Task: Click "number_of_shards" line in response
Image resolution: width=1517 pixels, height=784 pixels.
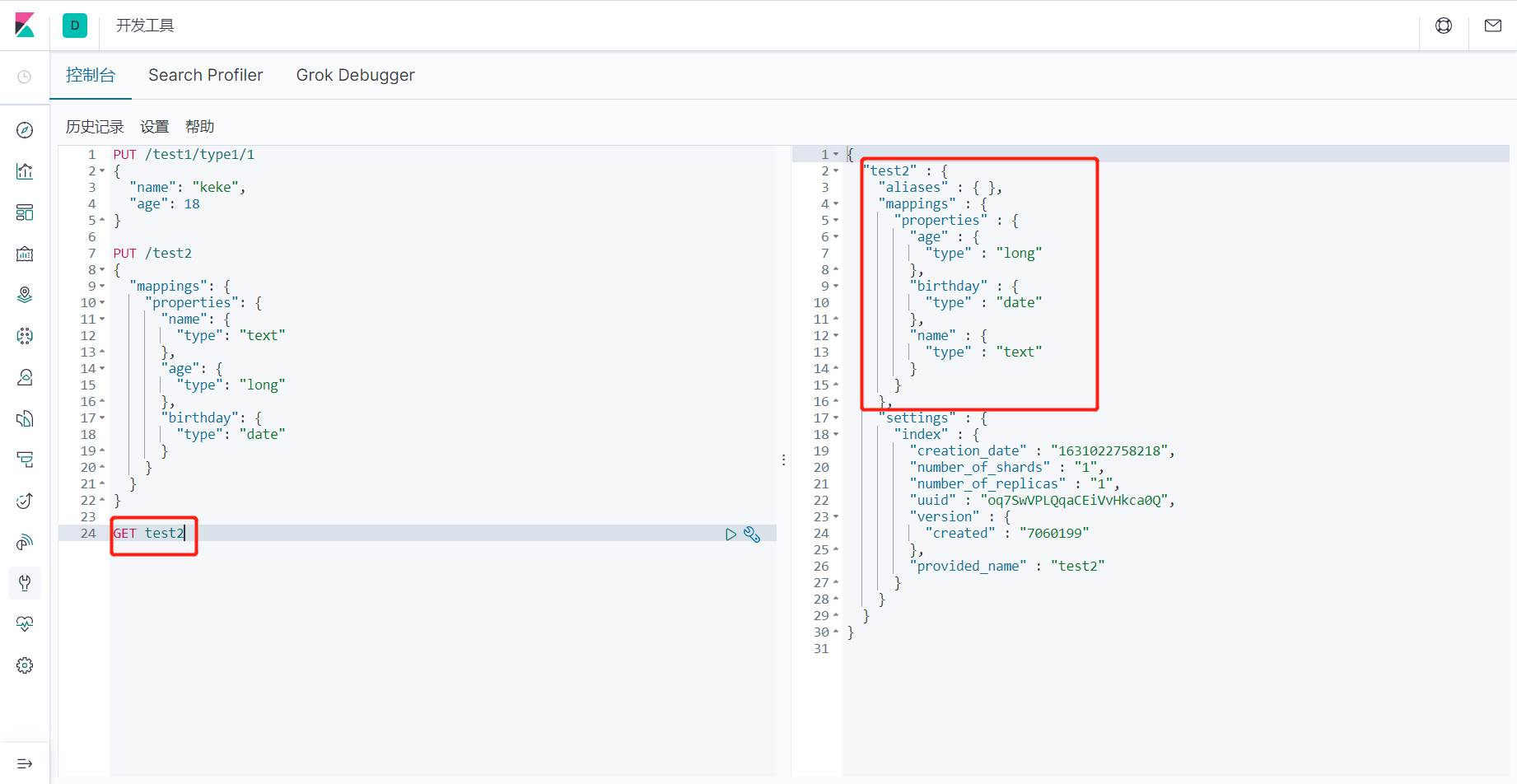Action: tap(1006, 468)
